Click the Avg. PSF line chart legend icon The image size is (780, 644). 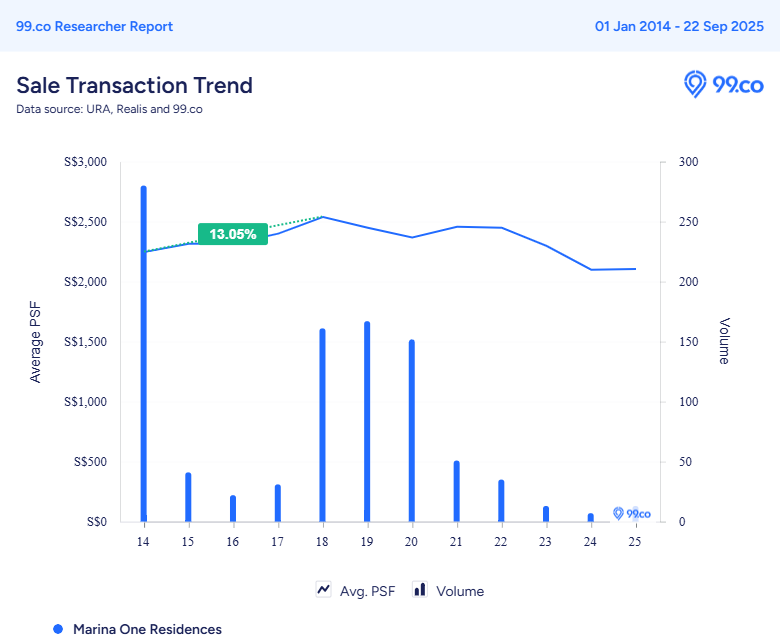click(x=323, y=590)
